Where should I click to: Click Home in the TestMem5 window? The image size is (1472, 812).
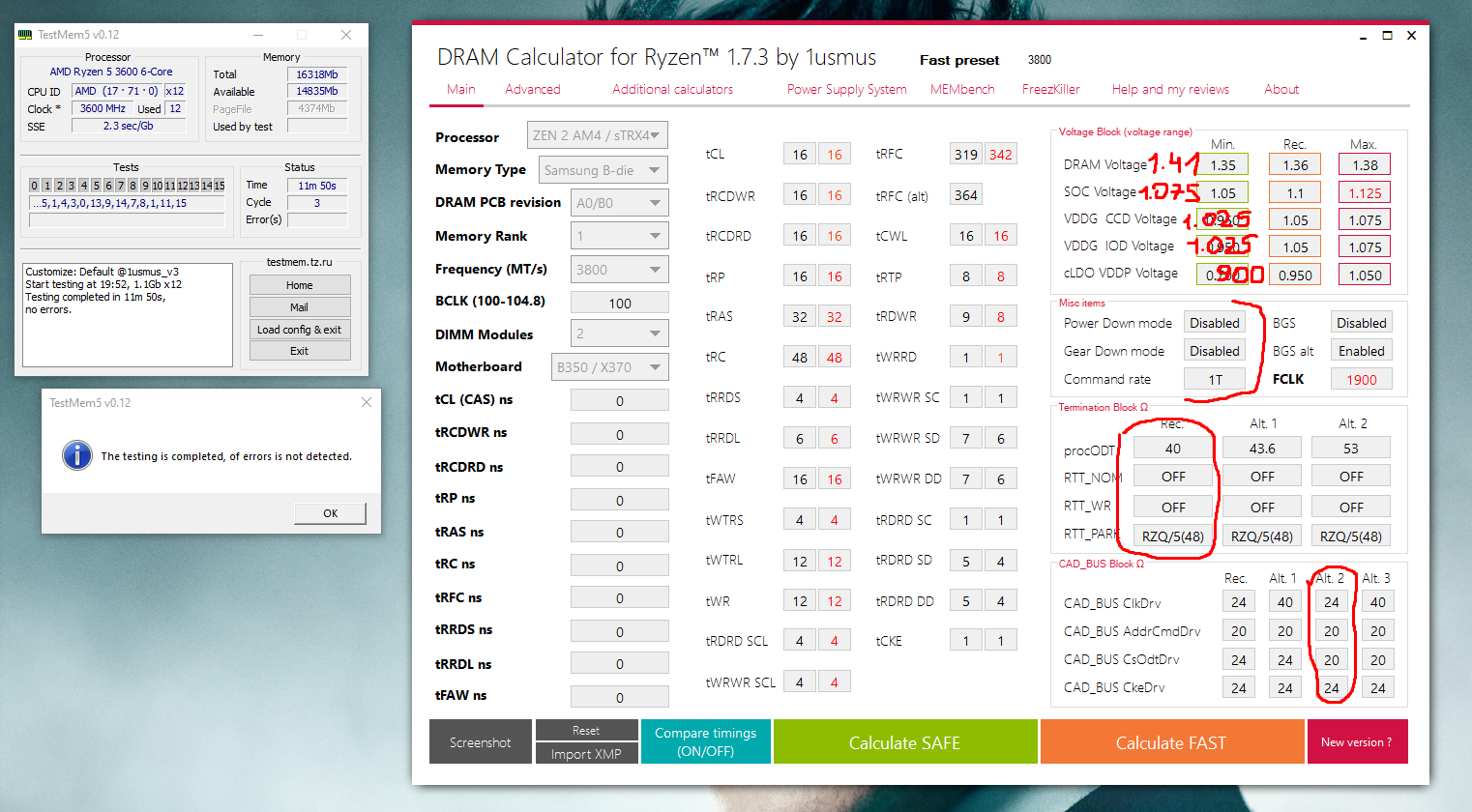coord(300,285)
